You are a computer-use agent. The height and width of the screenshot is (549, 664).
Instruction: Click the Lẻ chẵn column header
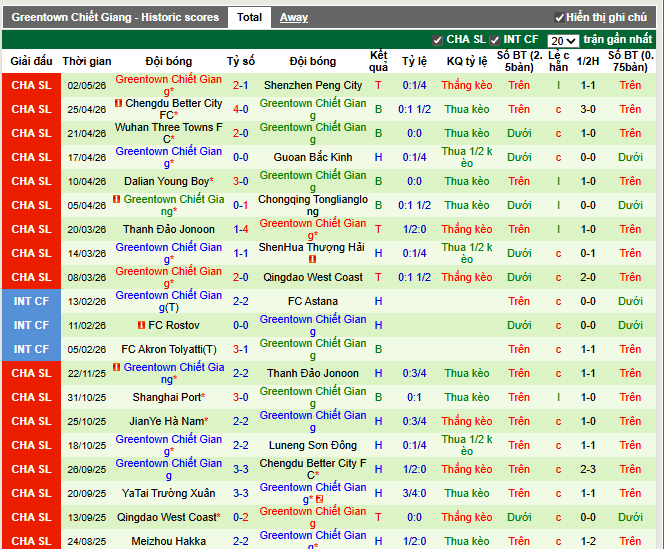point(559,61)
